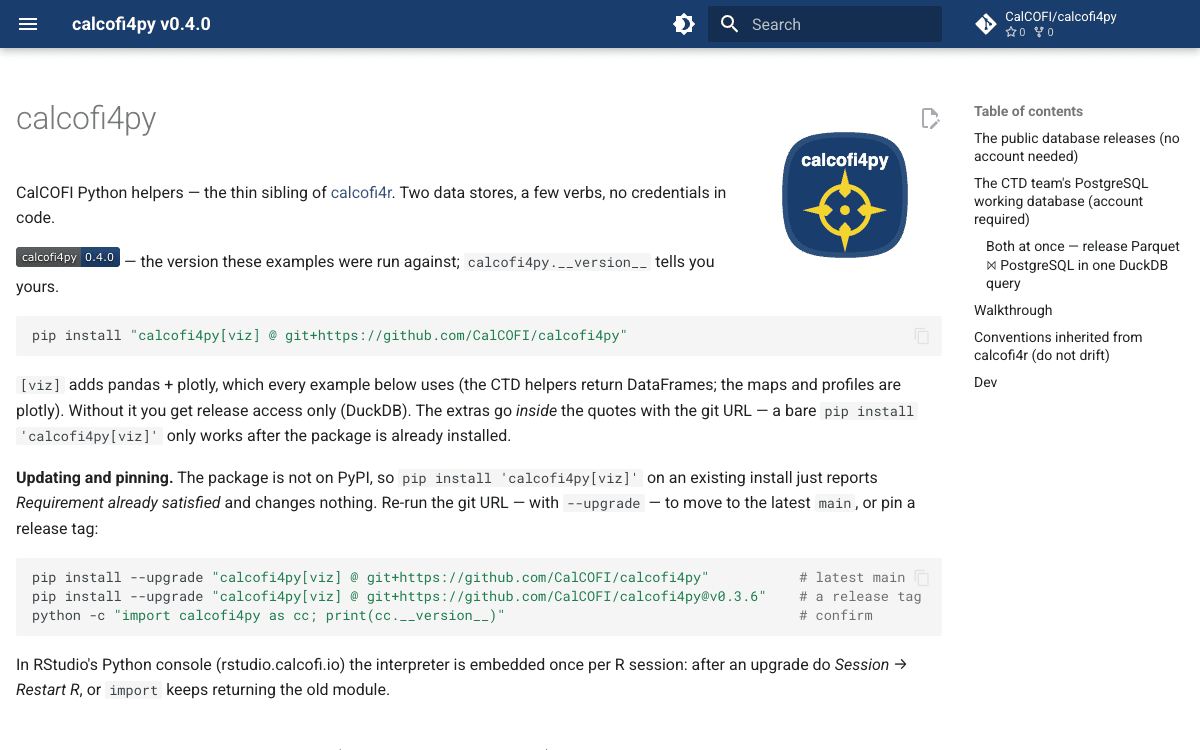The image size is (1200, 750).
Task: Click the 'main' inline code text
Action: (835, 503)
